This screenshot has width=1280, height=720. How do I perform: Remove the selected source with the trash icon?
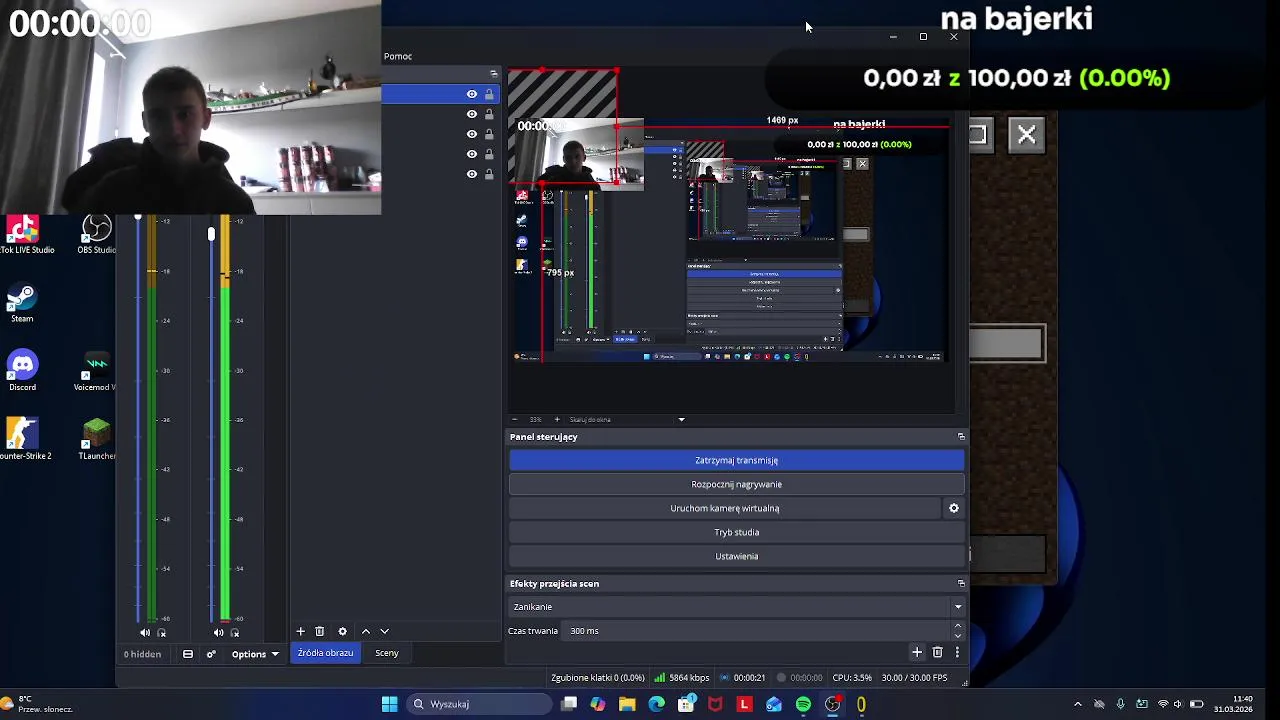(x=319, y=631)
